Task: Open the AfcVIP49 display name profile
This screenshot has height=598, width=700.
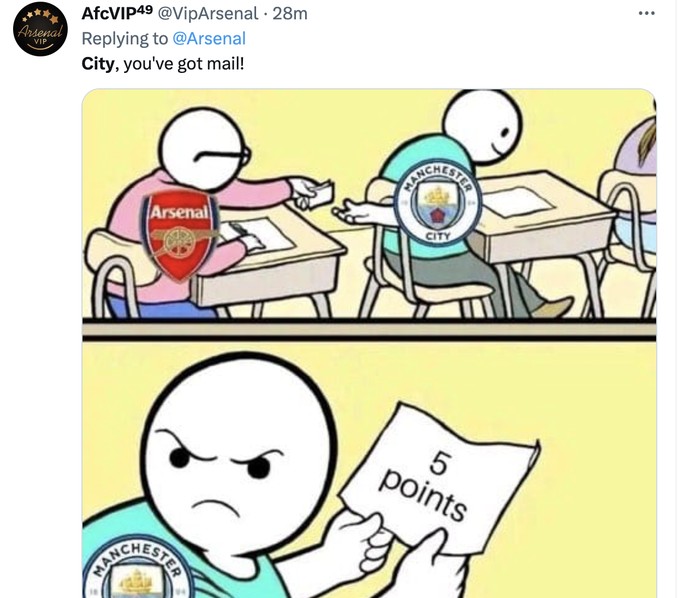Action: point(117,13)
